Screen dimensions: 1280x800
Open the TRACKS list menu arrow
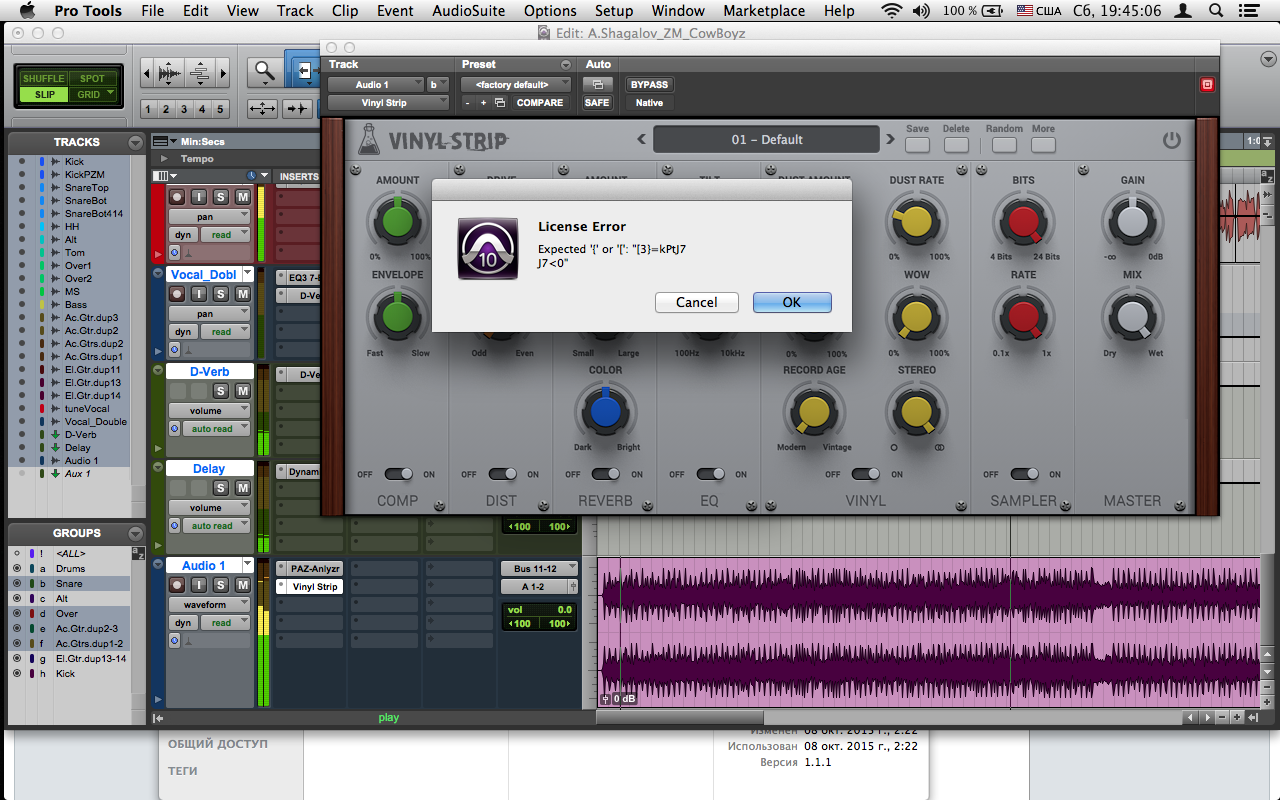pos(135,143)
